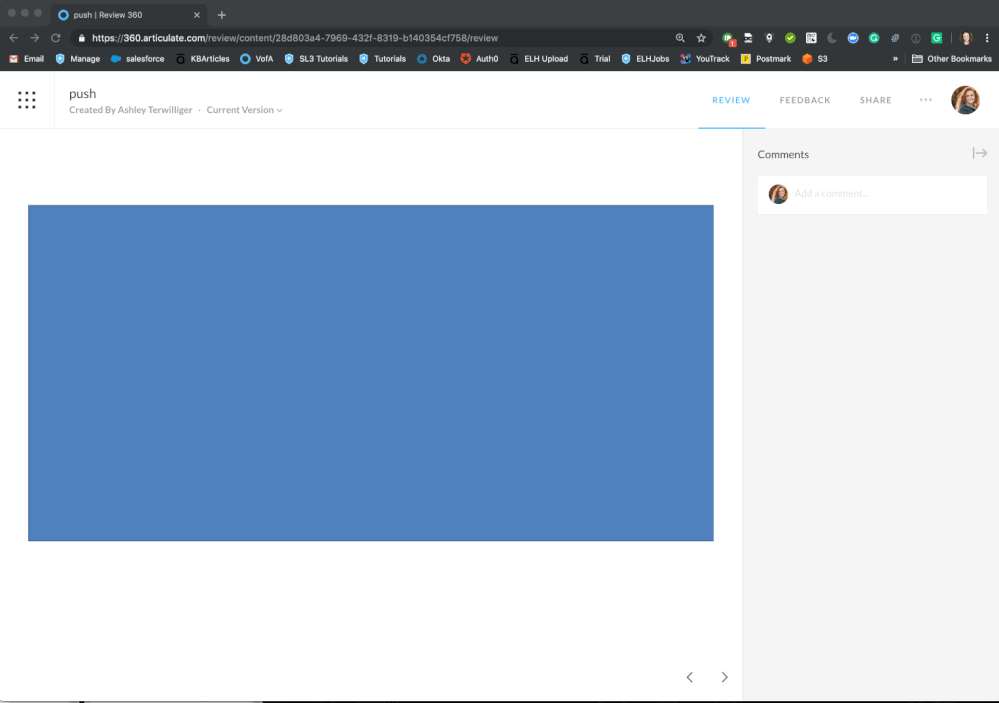Click the green checkmark extension icon
999x703 pixels.
point(790,38)
